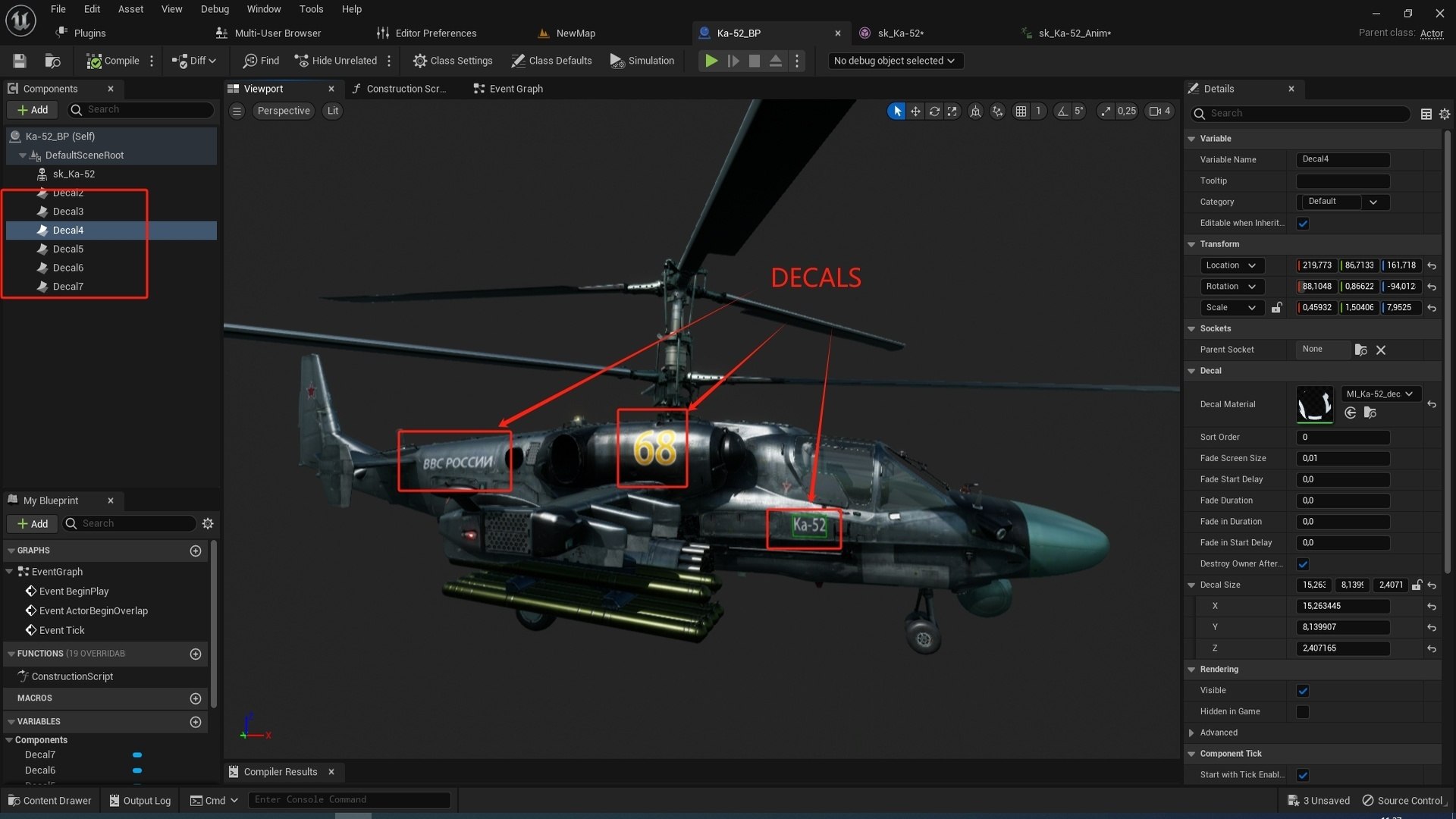Open the Asset menu

pyautogui.click(x=130, y=9)
